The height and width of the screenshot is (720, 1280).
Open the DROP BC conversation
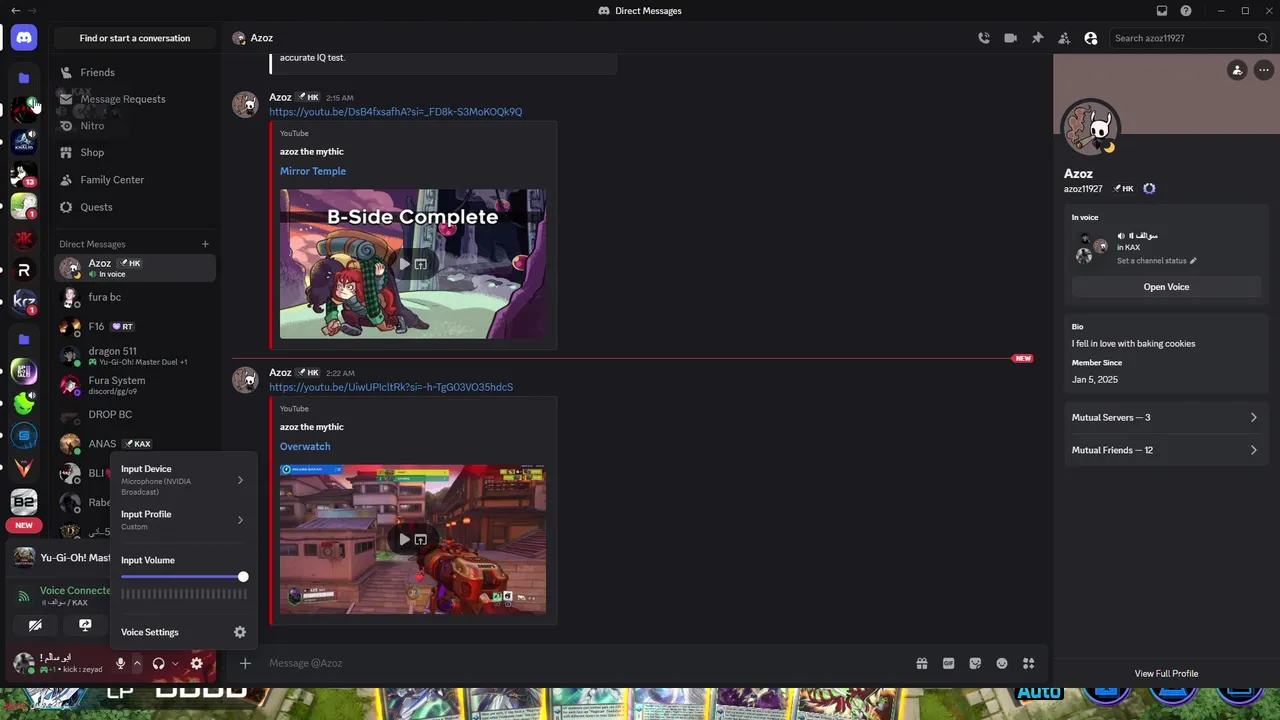135,414
